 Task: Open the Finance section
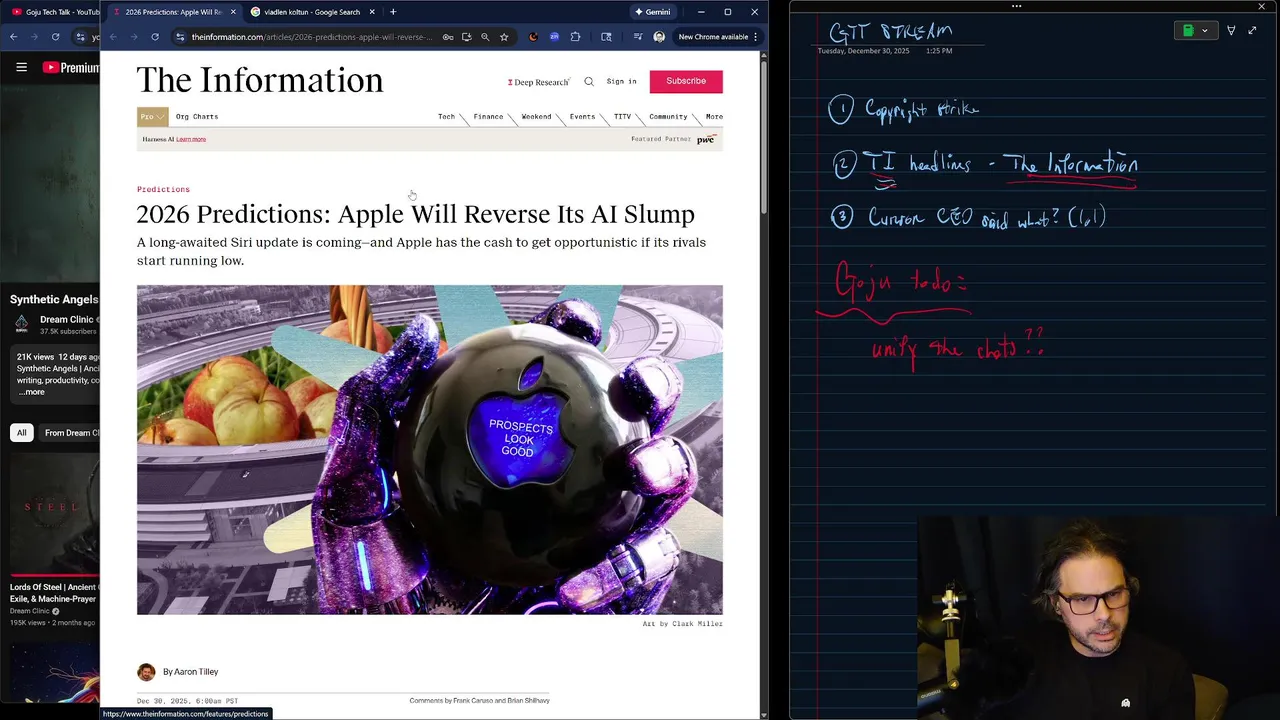pyautogui.click(x=488, y=117)
